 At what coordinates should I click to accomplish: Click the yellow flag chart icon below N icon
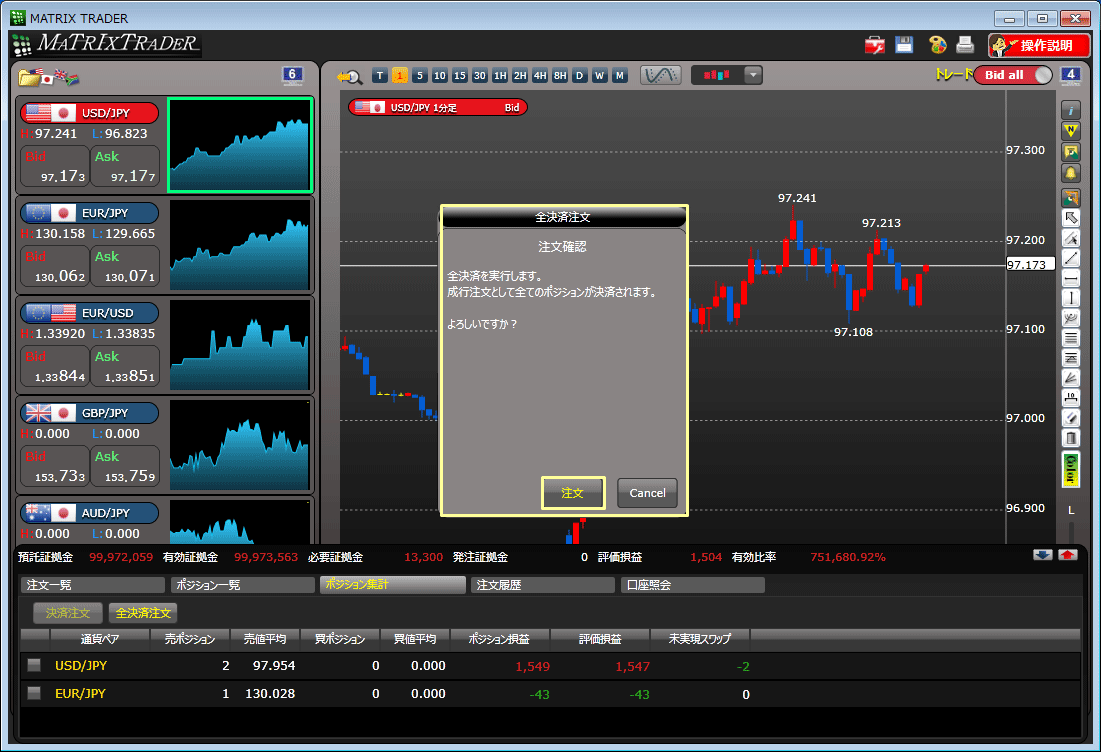tap(1070, 152)
